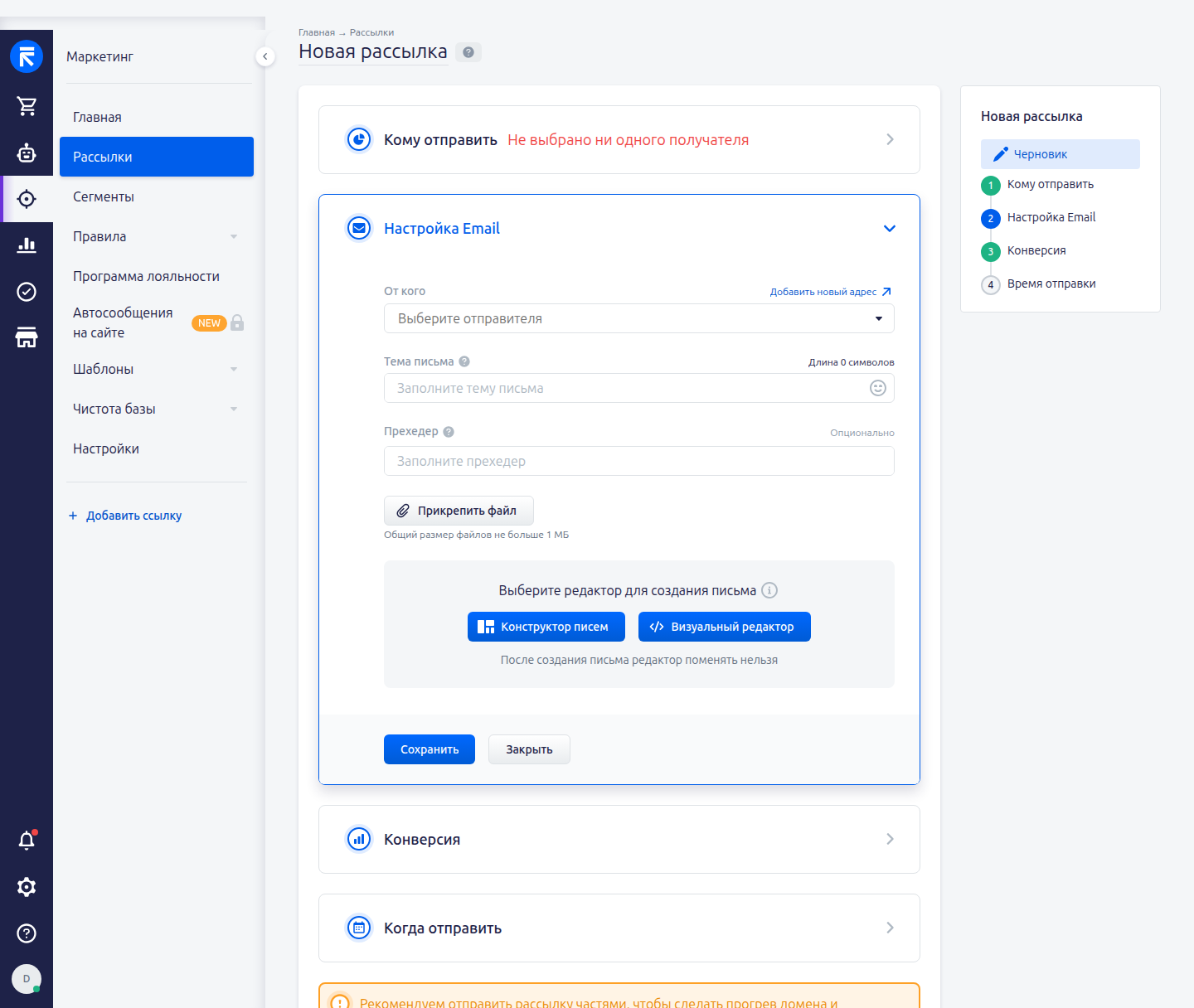Open the chatbot robot icon in sidebar

pos(27,153)
